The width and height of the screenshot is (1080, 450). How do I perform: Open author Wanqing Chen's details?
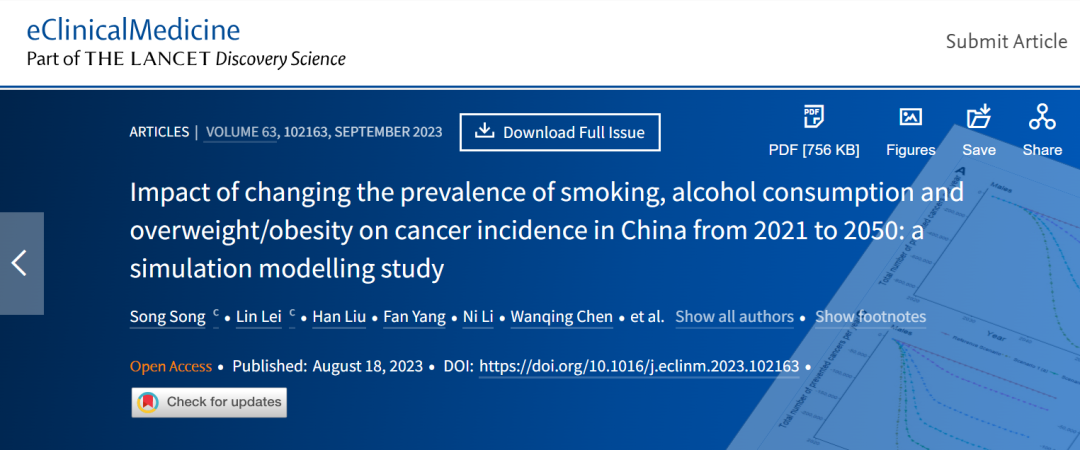[x=561, y=317]
